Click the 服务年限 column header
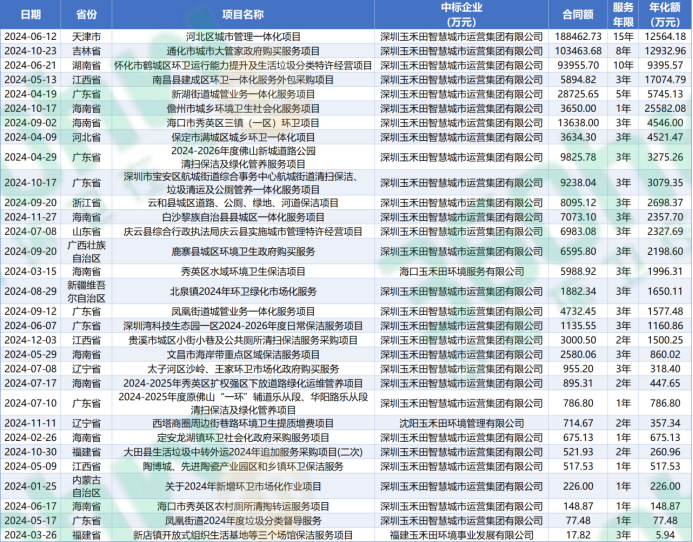The width and height of the screenshot is (693, 542). point(623,14)
